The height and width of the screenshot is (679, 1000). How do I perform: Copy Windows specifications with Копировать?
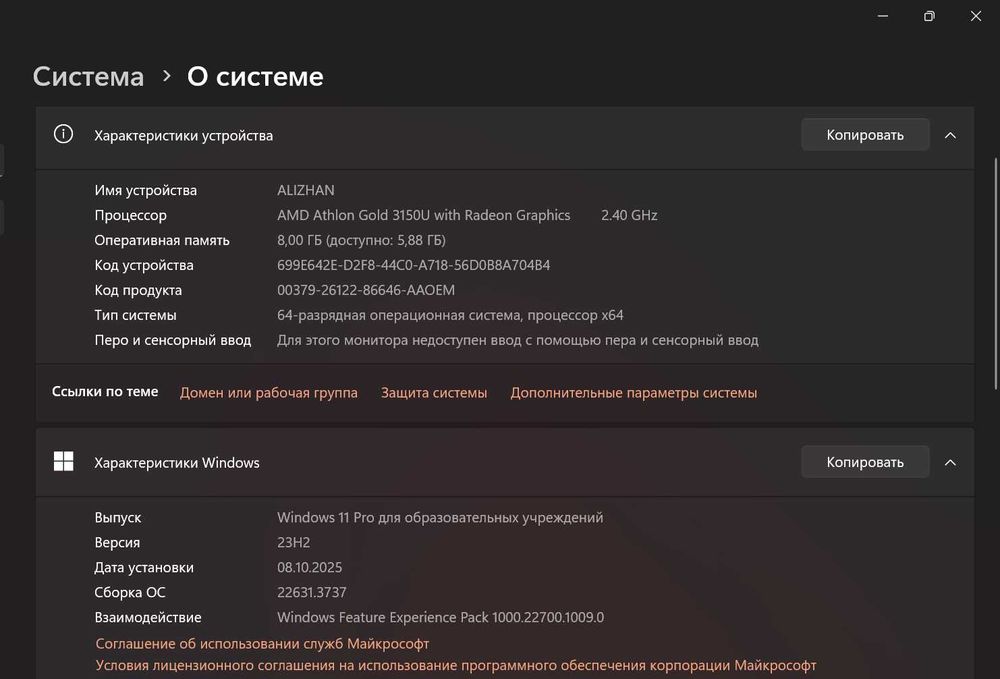click(864, 462)
